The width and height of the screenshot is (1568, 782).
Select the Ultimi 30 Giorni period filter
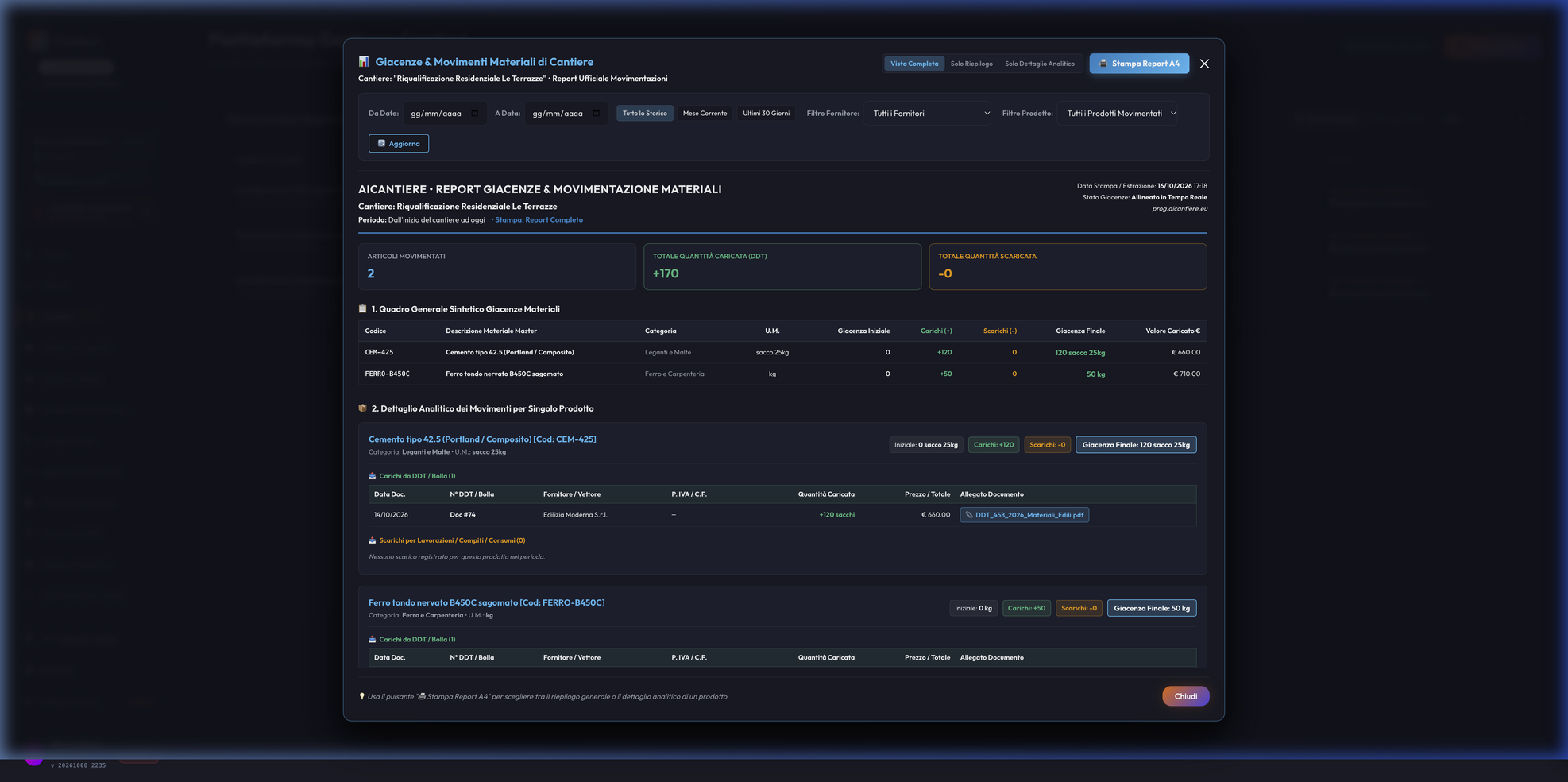coord(767,114)
